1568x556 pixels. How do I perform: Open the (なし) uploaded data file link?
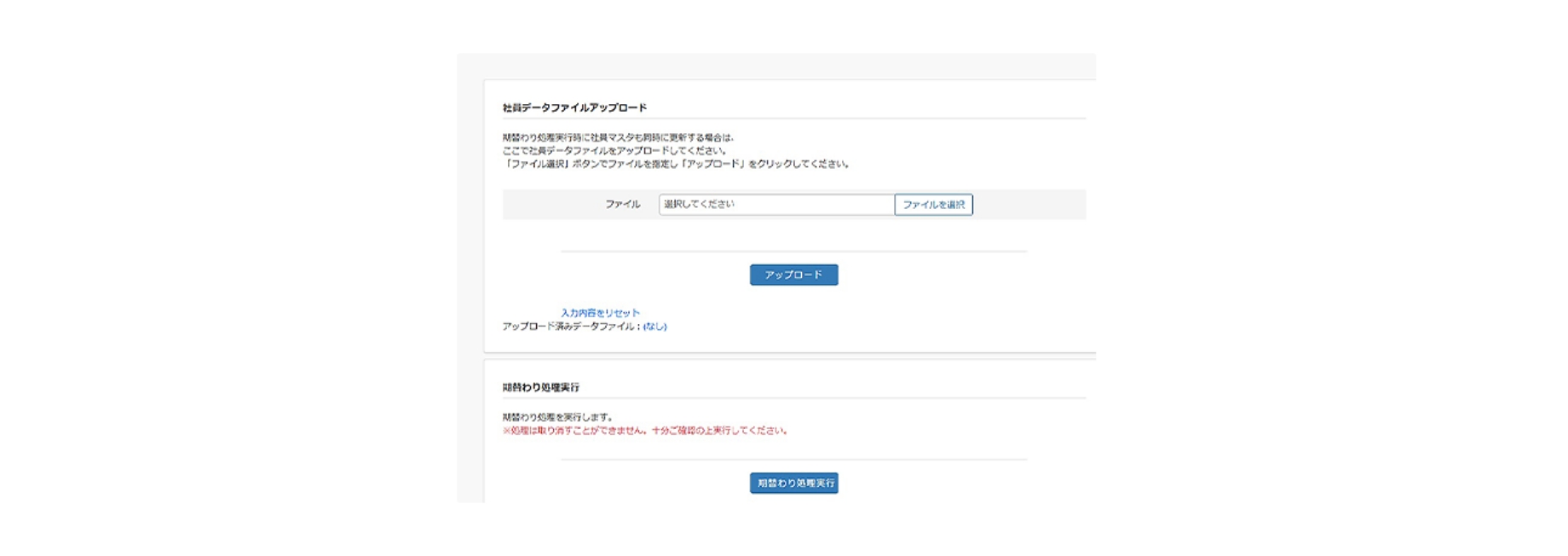click(x=654, y=327)
